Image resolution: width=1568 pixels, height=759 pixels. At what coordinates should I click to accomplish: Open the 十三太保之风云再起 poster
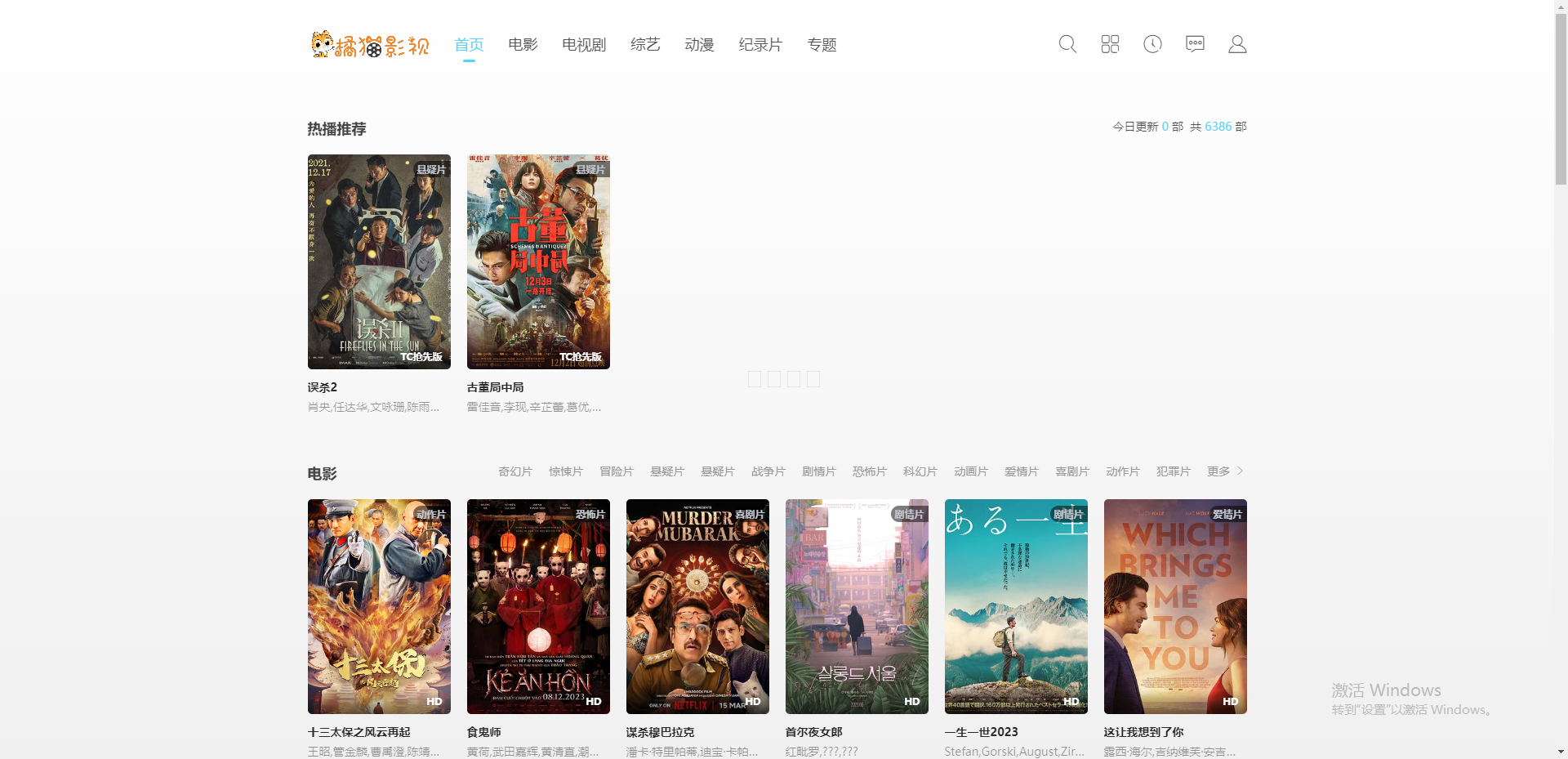pyautogui.click(x=379, y=606)
